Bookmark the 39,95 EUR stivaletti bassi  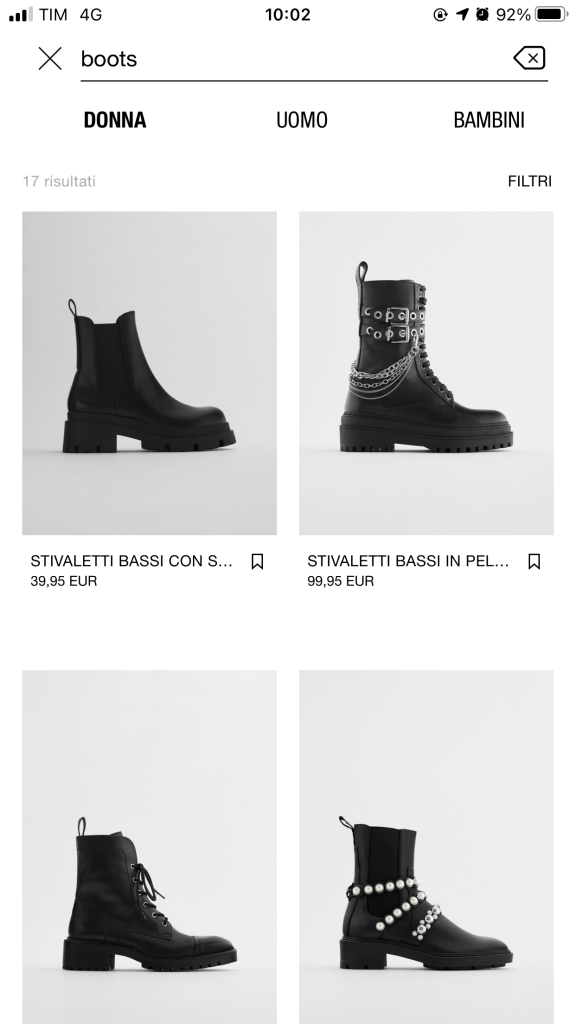pyautogui.click(x=257, y=562)
